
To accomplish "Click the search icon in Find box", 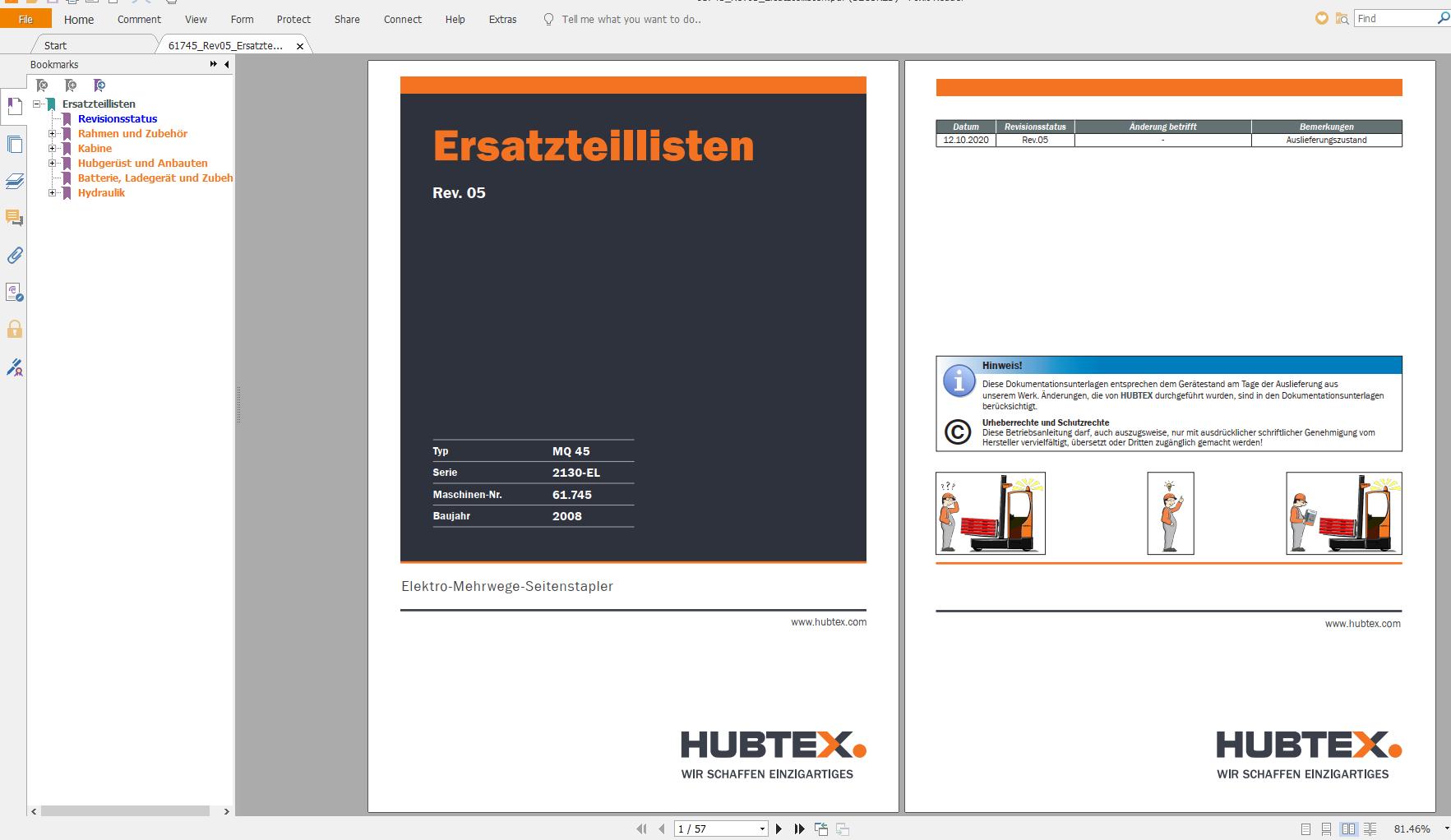I will click(1443, 18).
